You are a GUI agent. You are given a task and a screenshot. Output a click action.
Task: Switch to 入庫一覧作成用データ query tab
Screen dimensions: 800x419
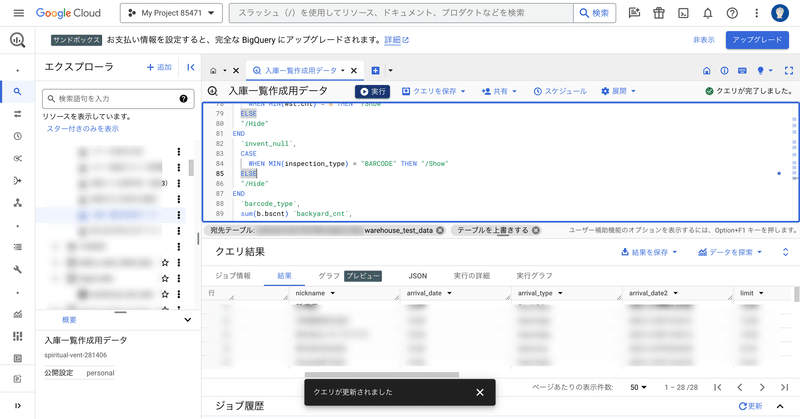click(x=301, y=70)
